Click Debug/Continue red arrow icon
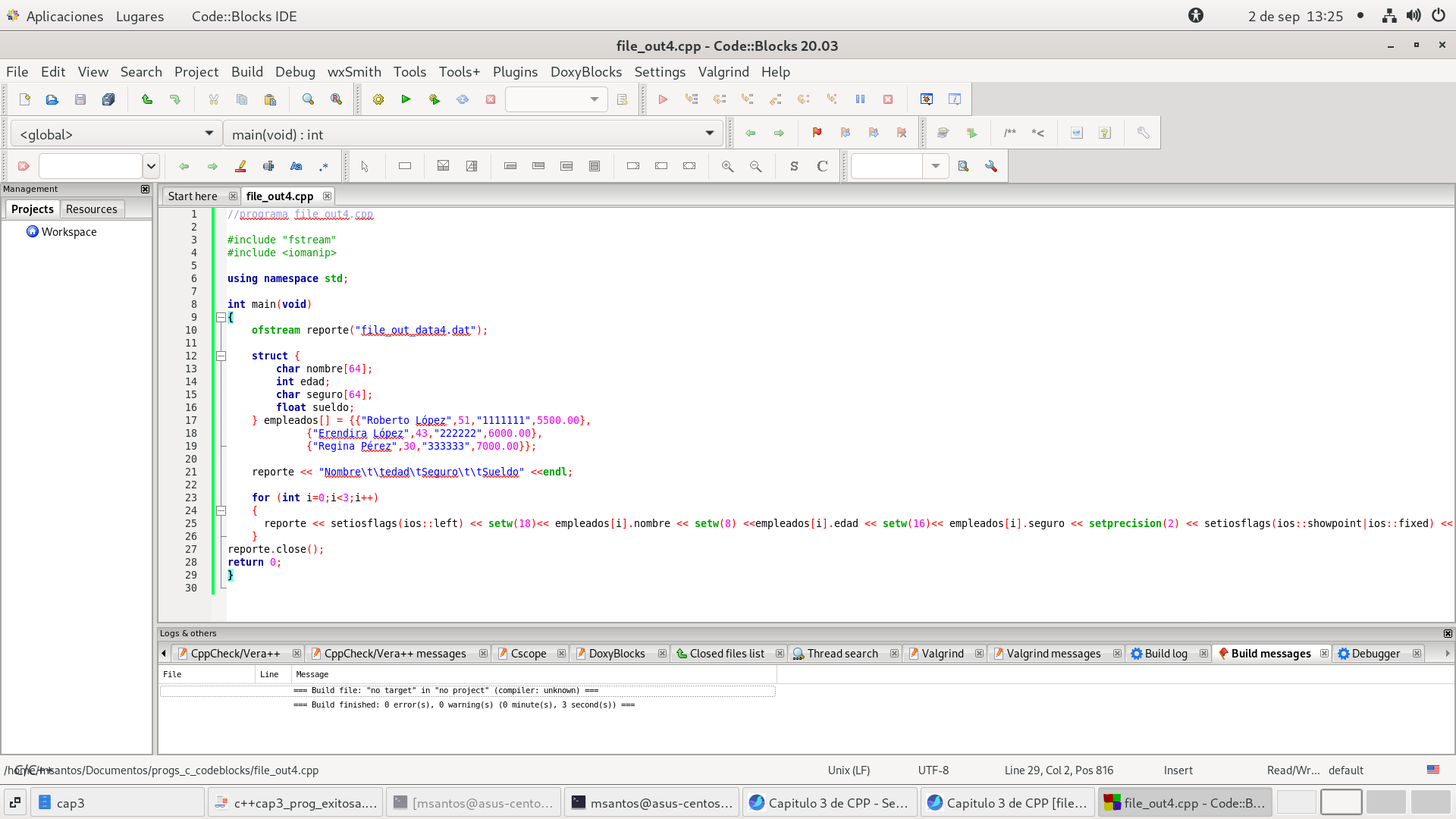1456x819 pixels. (x=663, y=99)
